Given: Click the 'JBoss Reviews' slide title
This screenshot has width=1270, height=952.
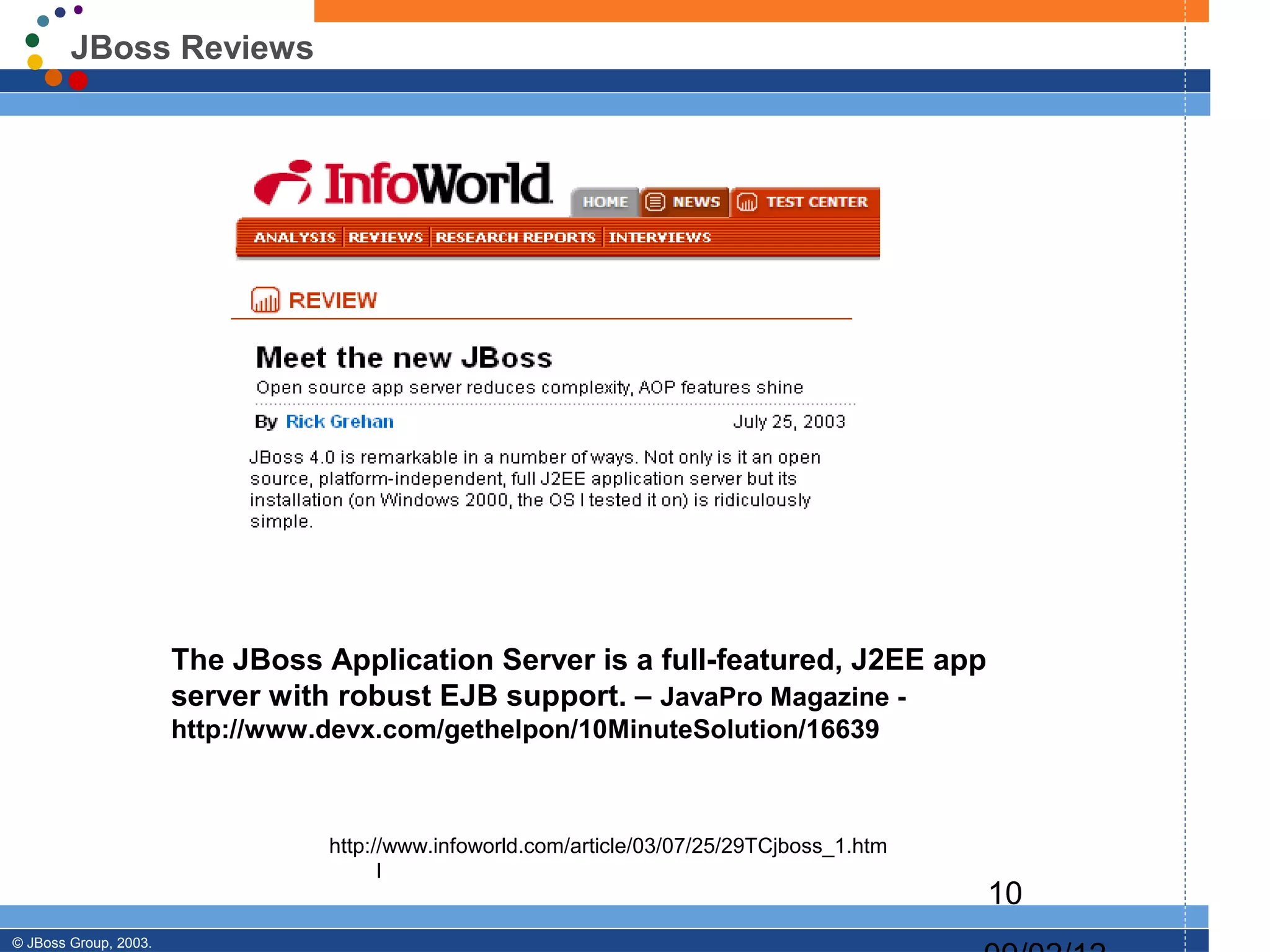Looking at the screenshot, I should coord(192,48).
